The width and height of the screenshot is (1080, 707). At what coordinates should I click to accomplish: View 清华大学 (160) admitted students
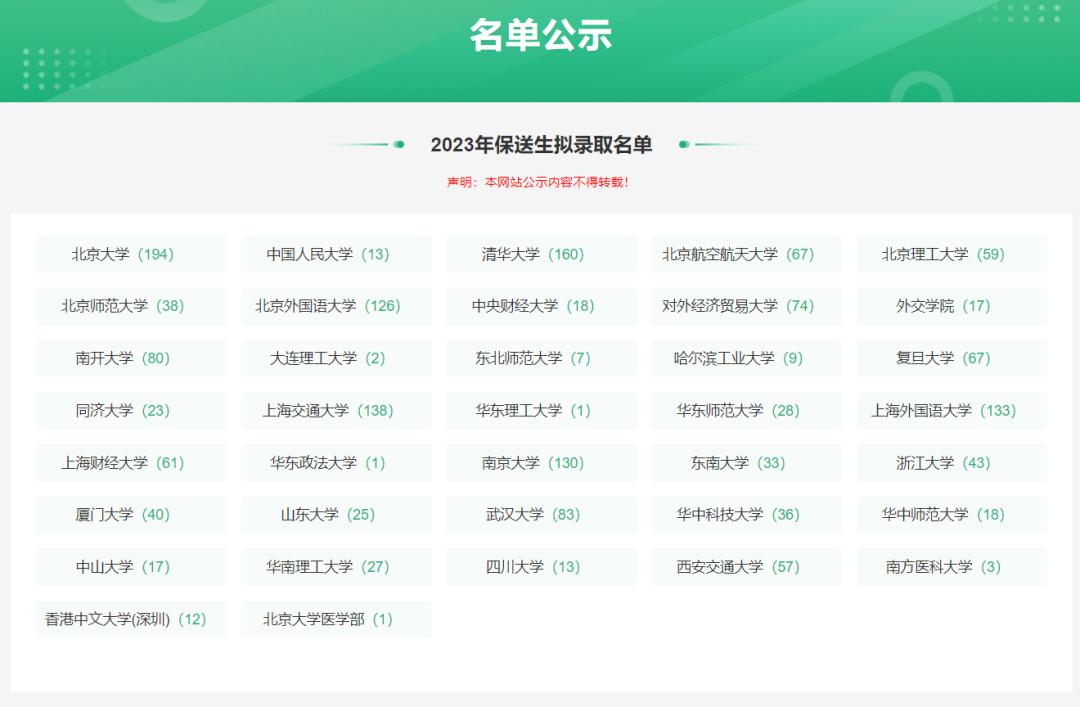pos(541,254)
